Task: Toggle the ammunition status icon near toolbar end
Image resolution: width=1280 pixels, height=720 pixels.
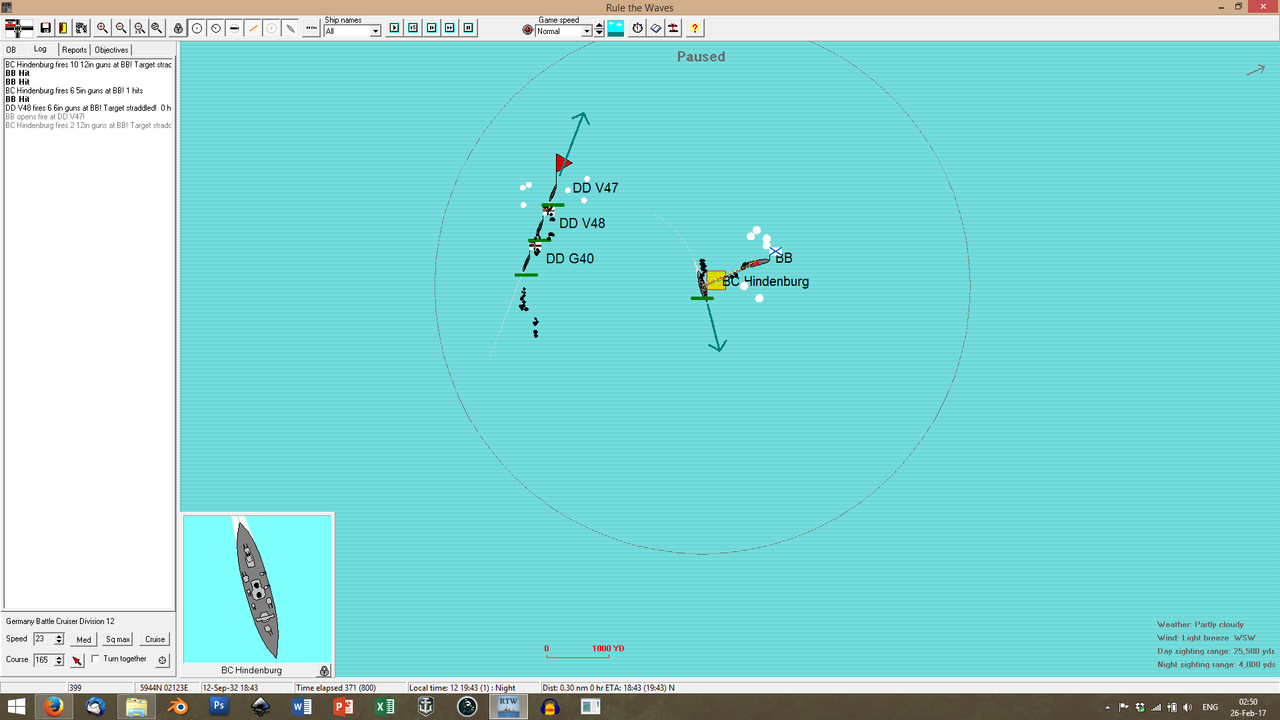Action: pyautogui.click(x=672, y=28)
